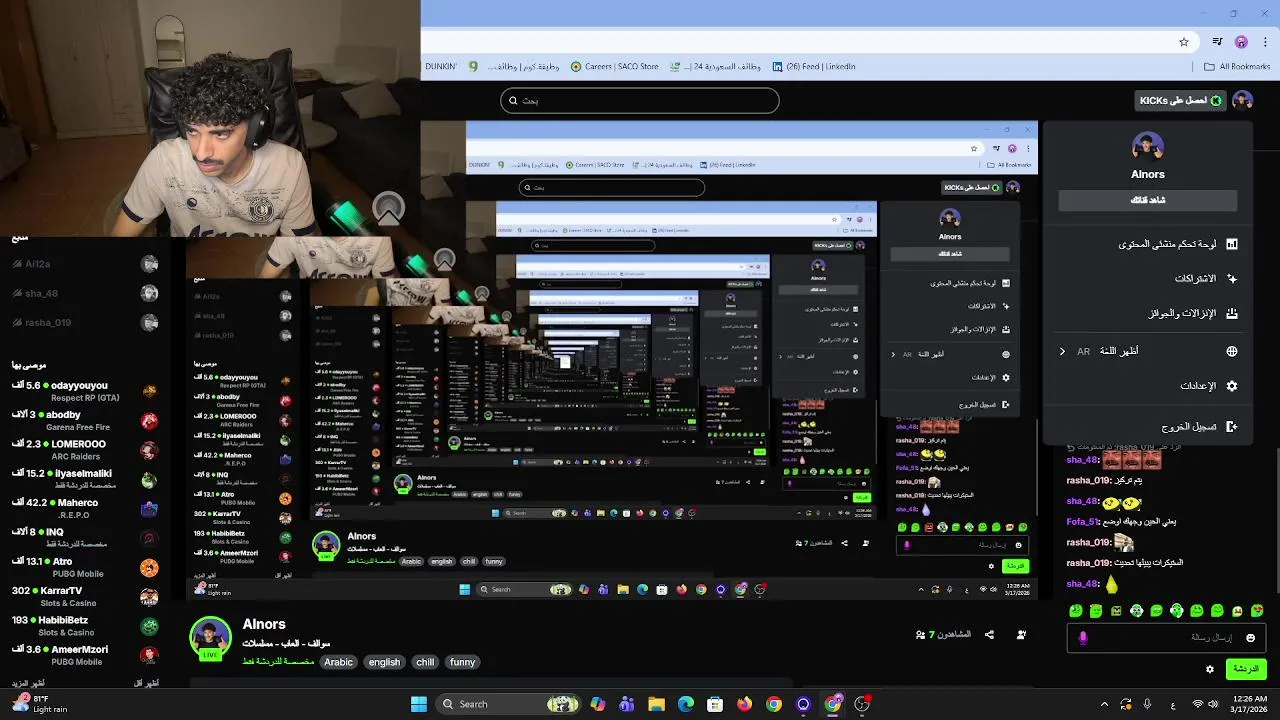Open All Bookmarks folder
The height and width of the screenshot is (720, 1280).
click(1237, 67)
